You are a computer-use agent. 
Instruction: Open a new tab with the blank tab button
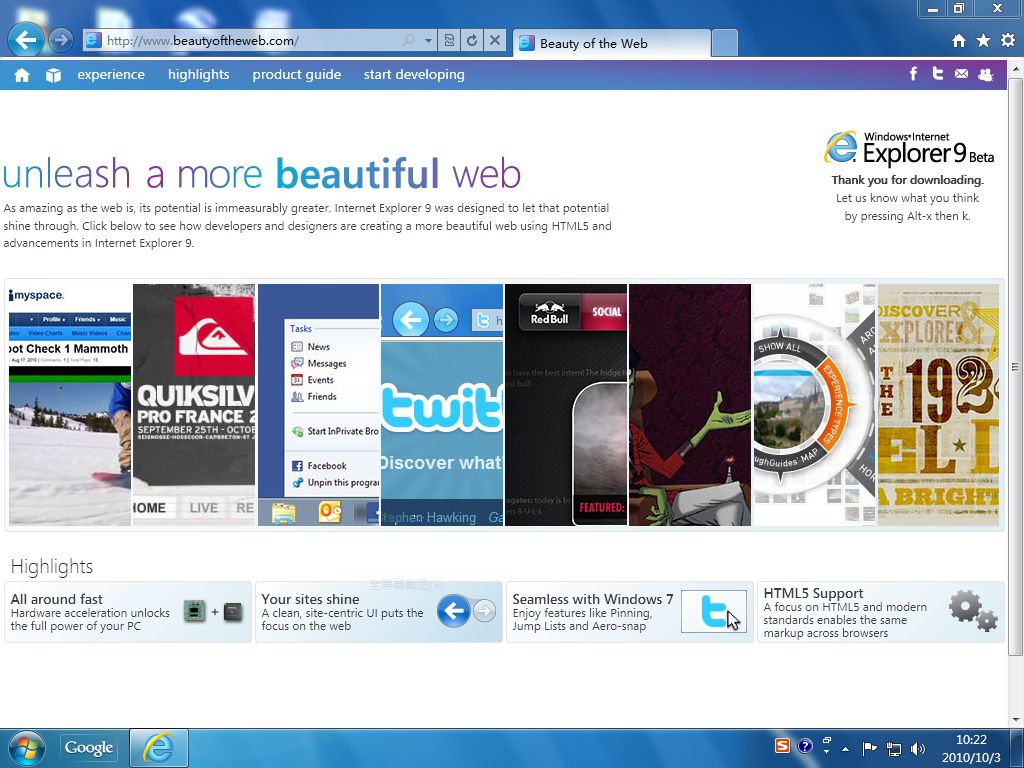tap(724, 43)
